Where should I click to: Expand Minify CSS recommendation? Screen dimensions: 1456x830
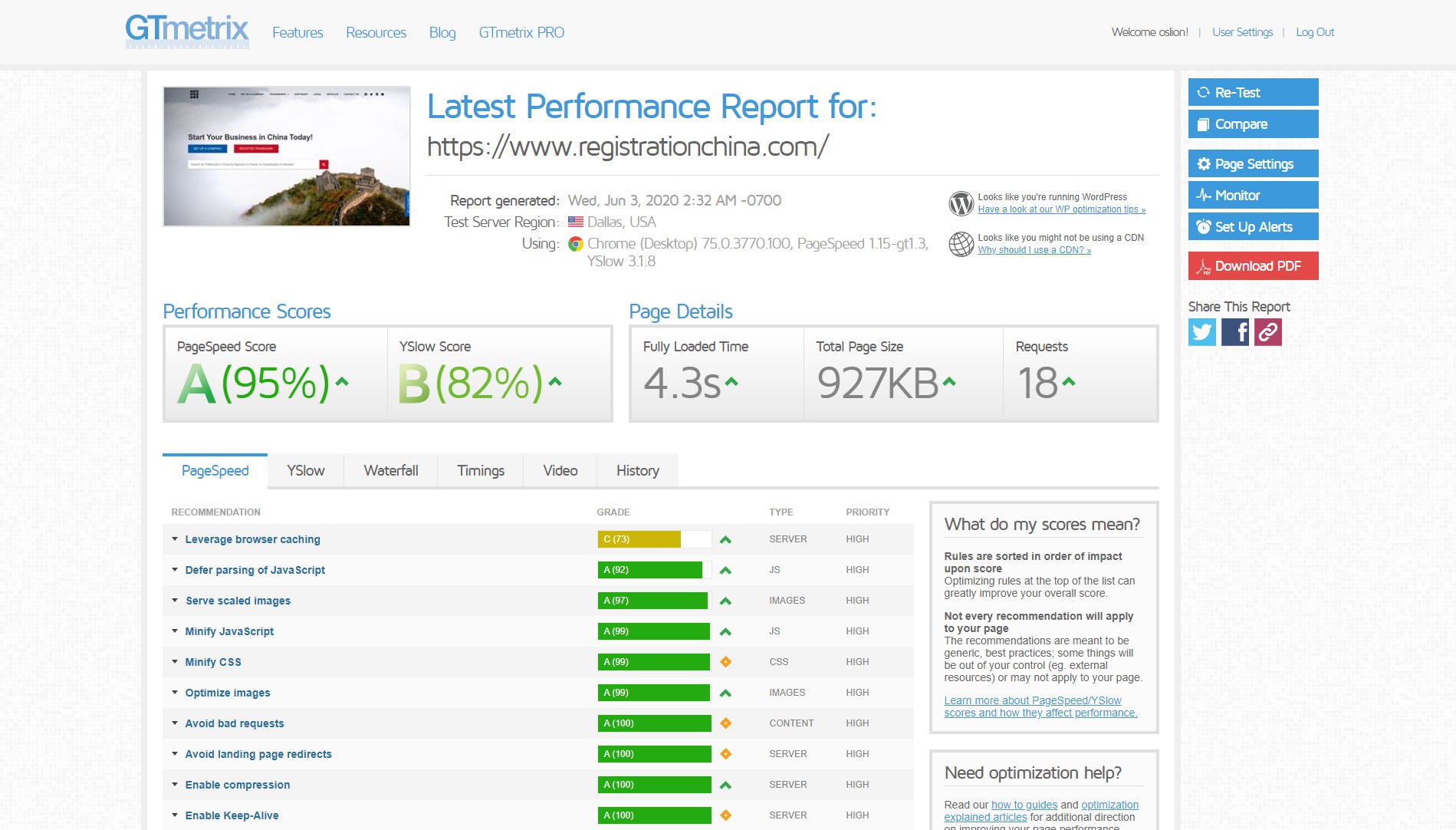tap(213, 662)
